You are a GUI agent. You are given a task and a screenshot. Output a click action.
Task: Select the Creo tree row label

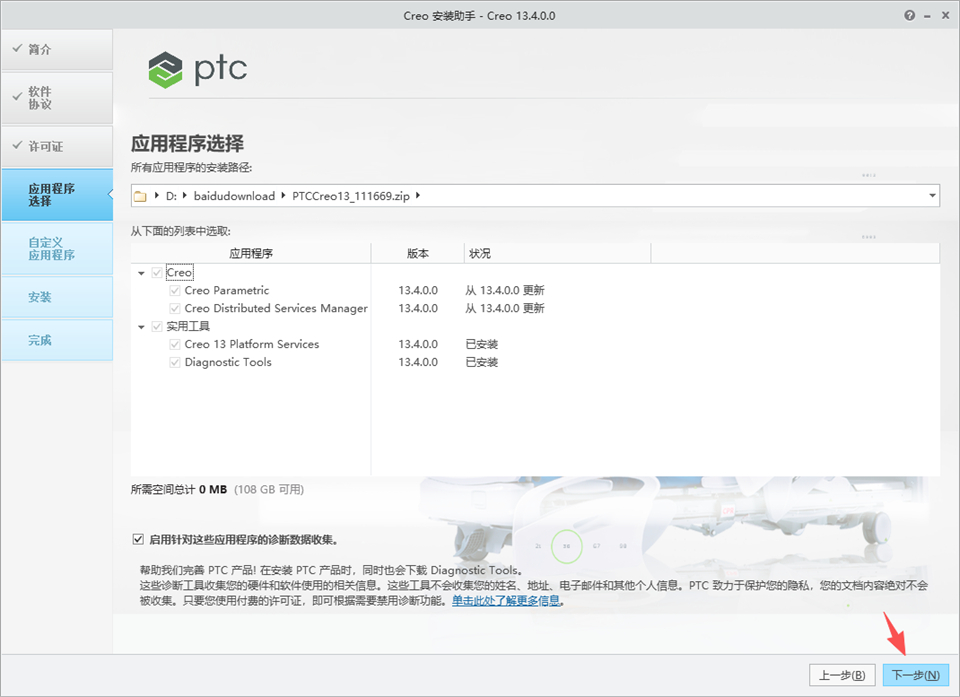tap(179, 273)
